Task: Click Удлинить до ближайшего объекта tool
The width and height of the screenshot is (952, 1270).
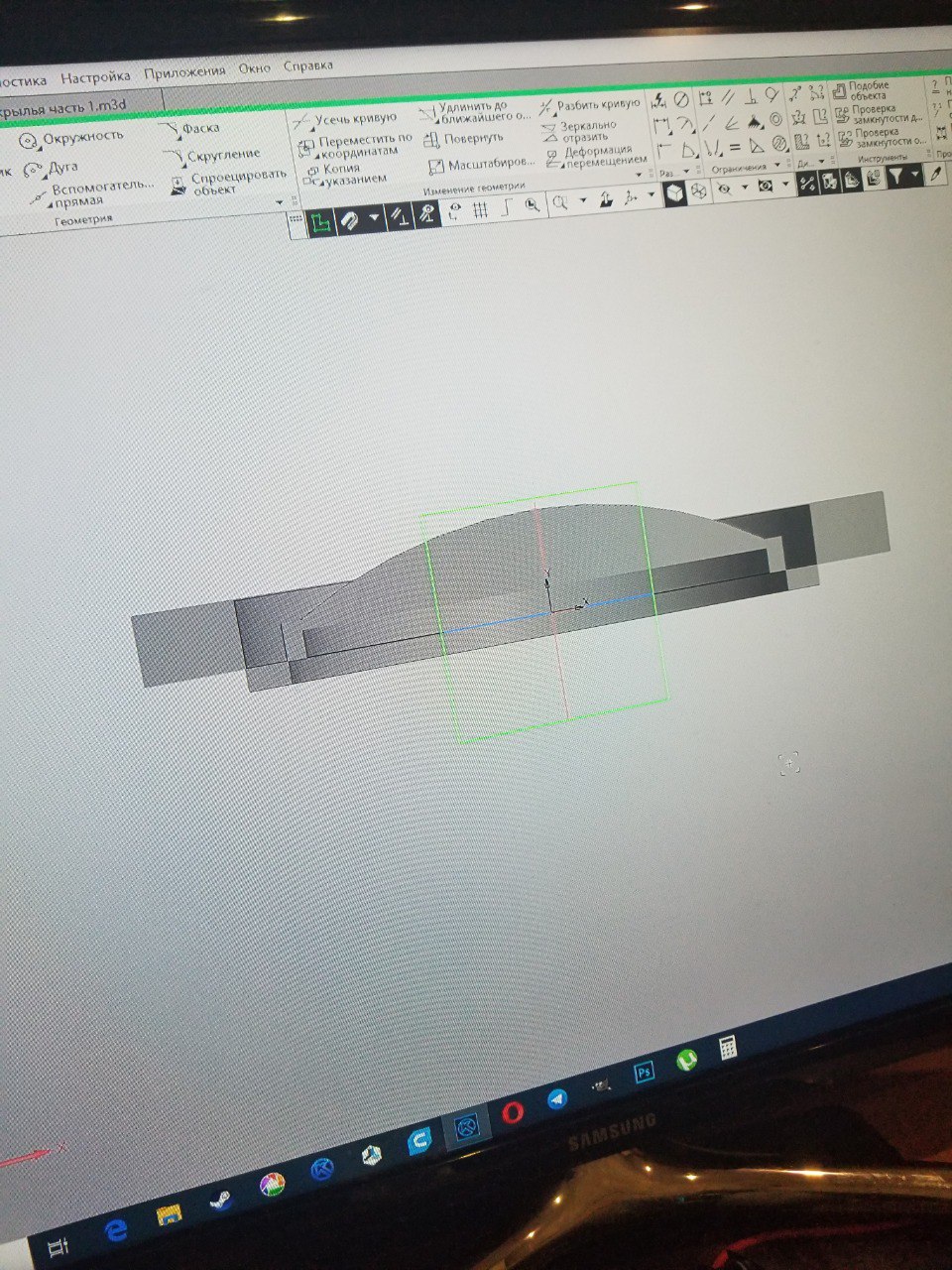Action: click(475, 111)
